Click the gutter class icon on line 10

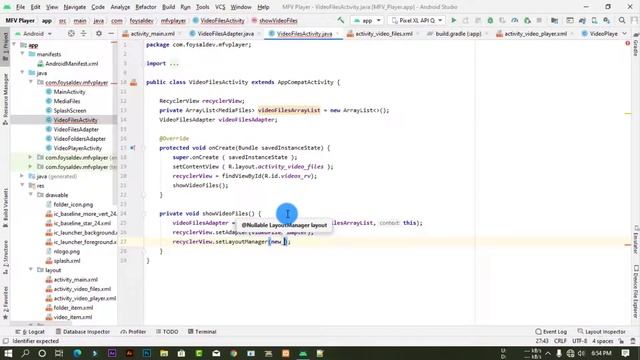pyautogui.click(x=133, y=82)
